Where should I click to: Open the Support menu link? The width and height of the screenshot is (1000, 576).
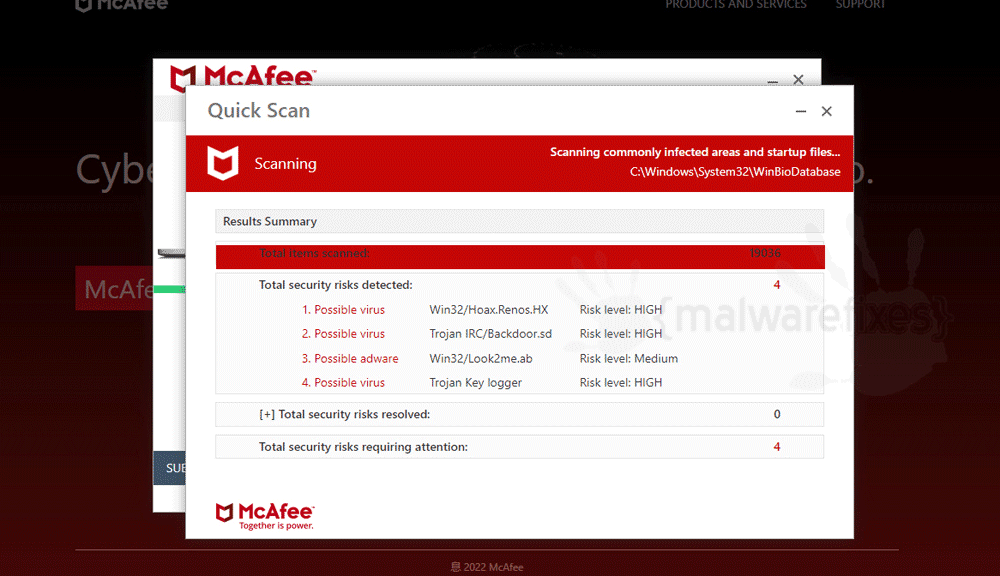tap(860, 4)
